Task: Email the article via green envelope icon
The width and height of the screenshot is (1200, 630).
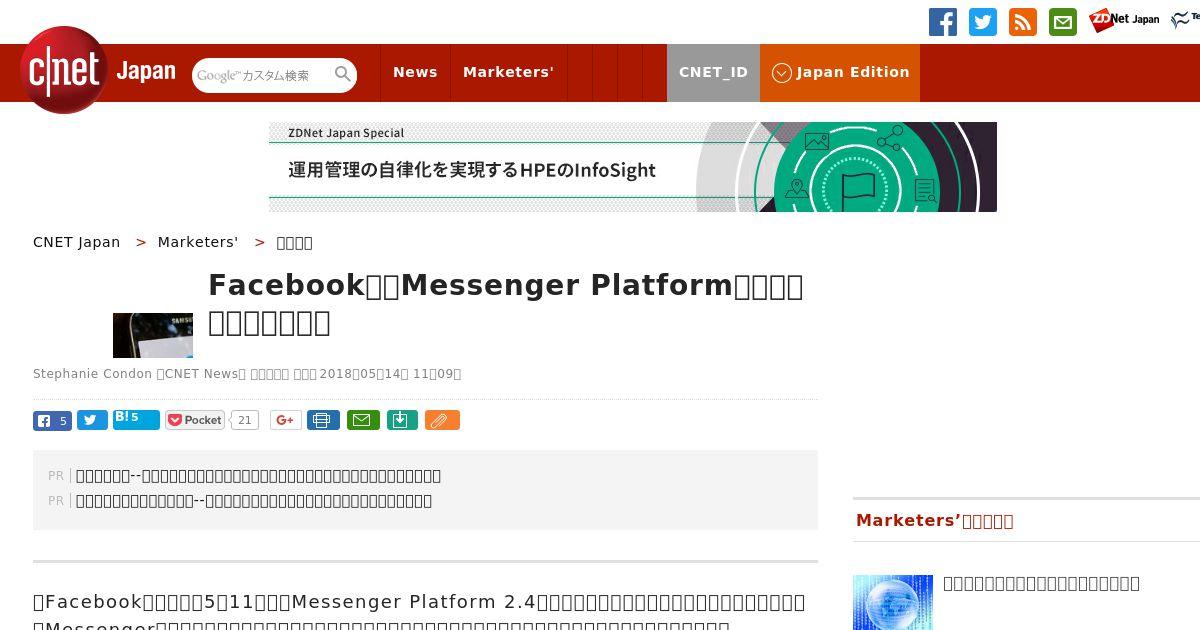Action: 363,420
